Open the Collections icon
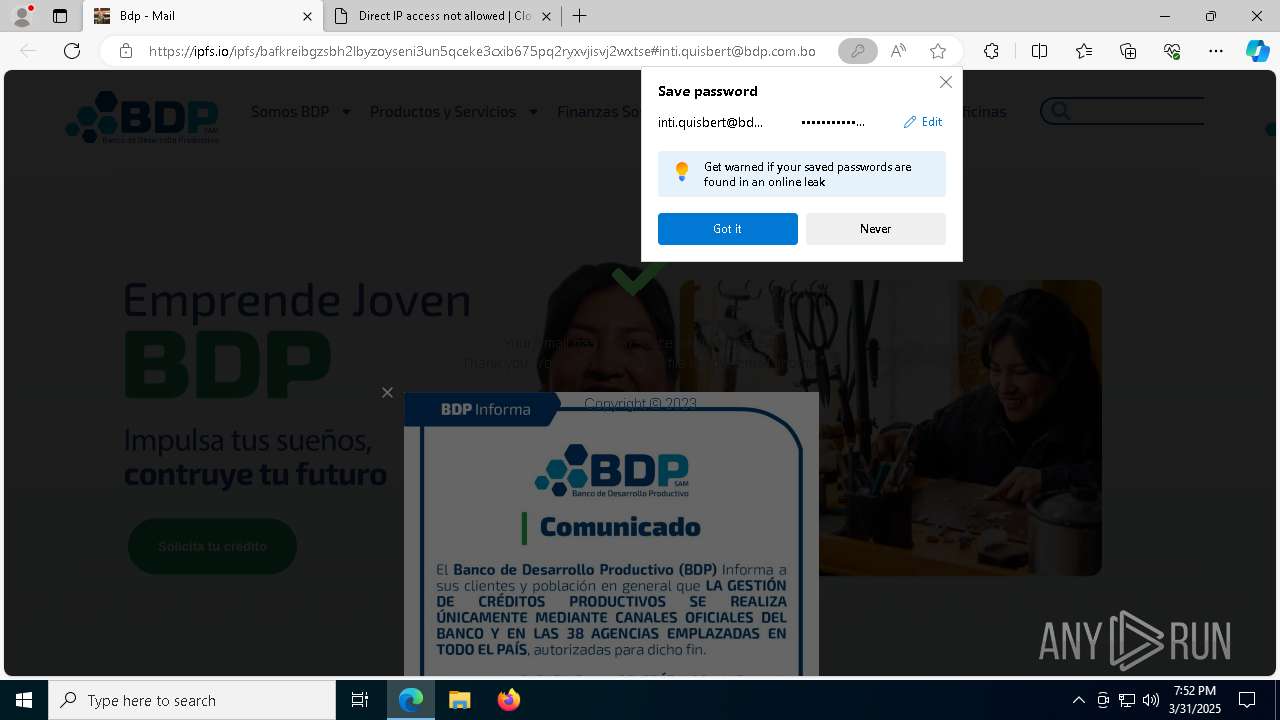This screenshot has width=1280, height=720. click(x=1128, y=51)
